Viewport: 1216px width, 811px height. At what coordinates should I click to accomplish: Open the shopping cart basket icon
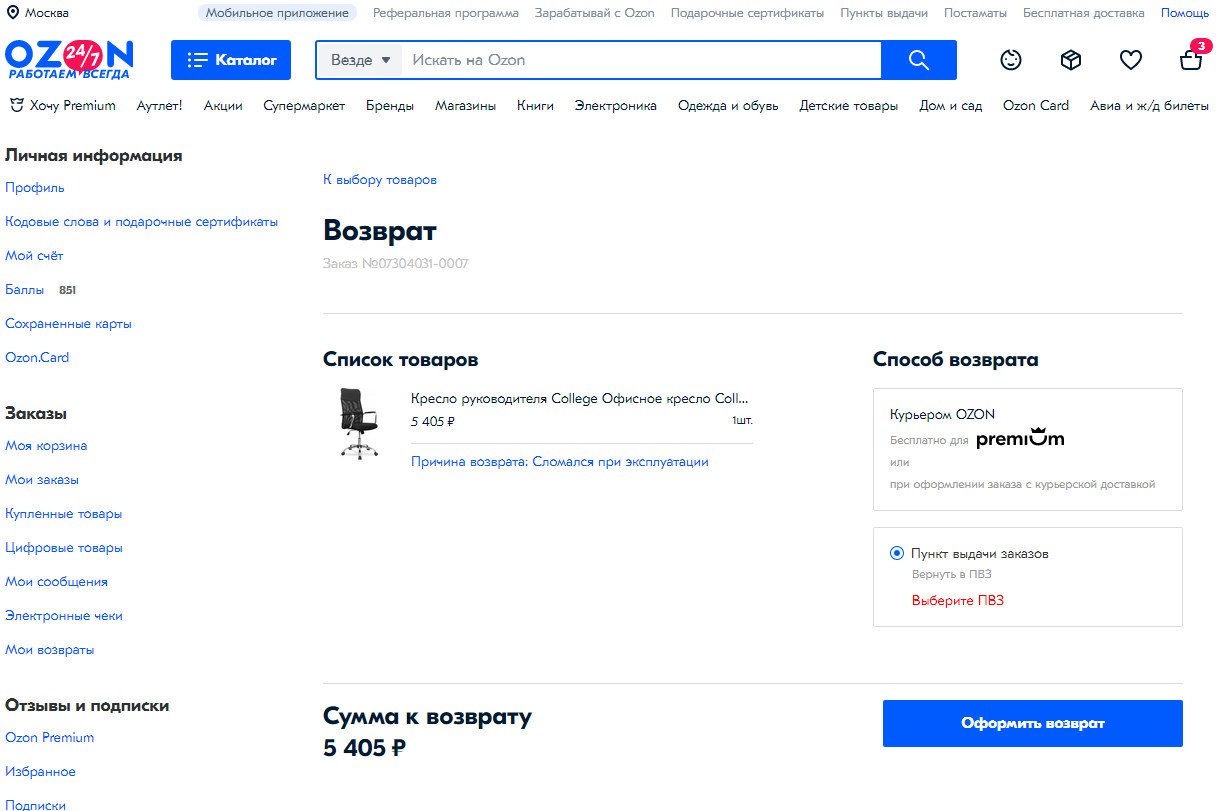(x=1191, y=59)
